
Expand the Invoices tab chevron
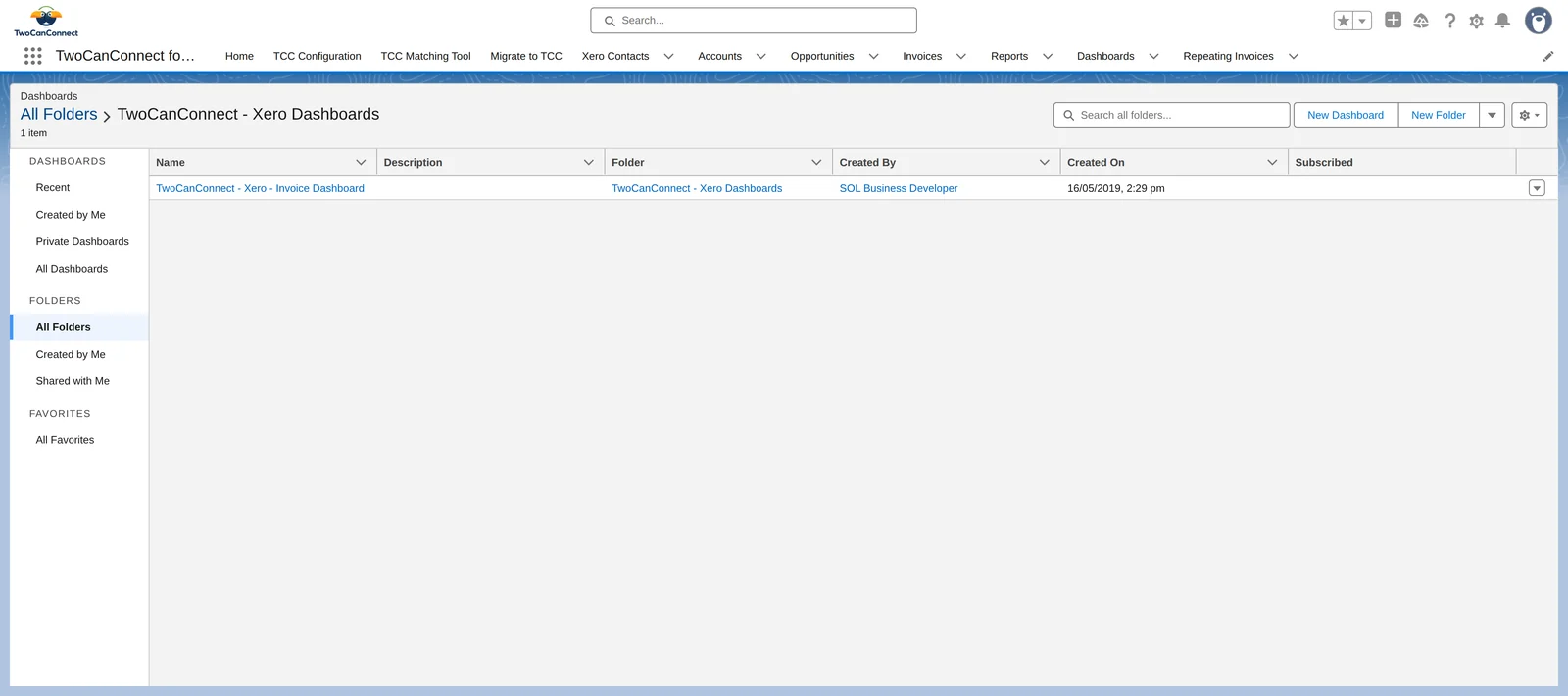961,56
